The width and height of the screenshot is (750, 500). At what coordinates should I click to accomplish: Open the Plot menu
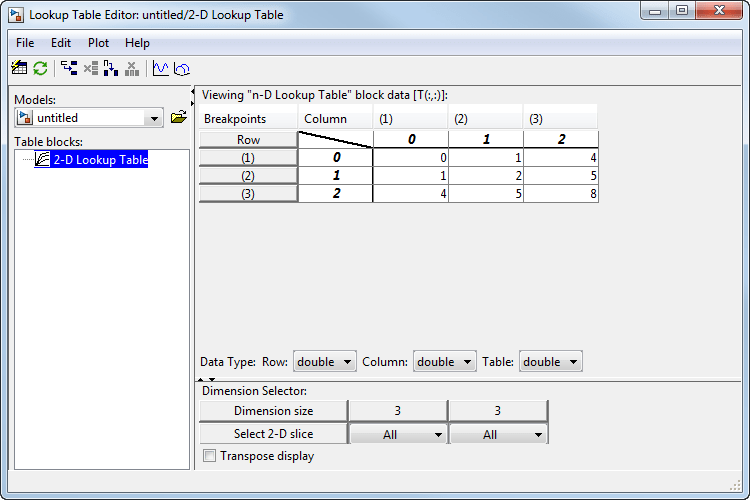[98, 43]
